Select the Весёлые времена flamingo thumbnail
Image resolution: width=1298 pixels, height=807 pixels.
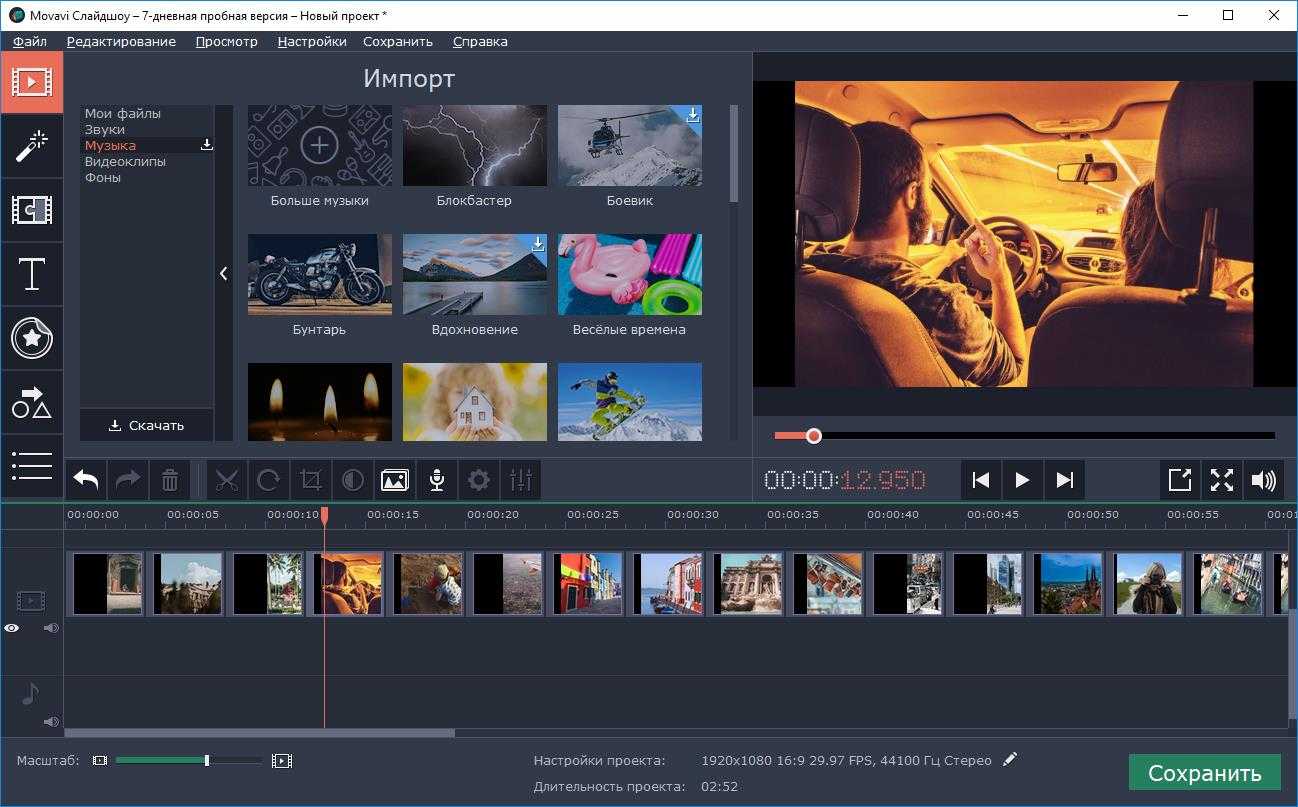(630, 275)
